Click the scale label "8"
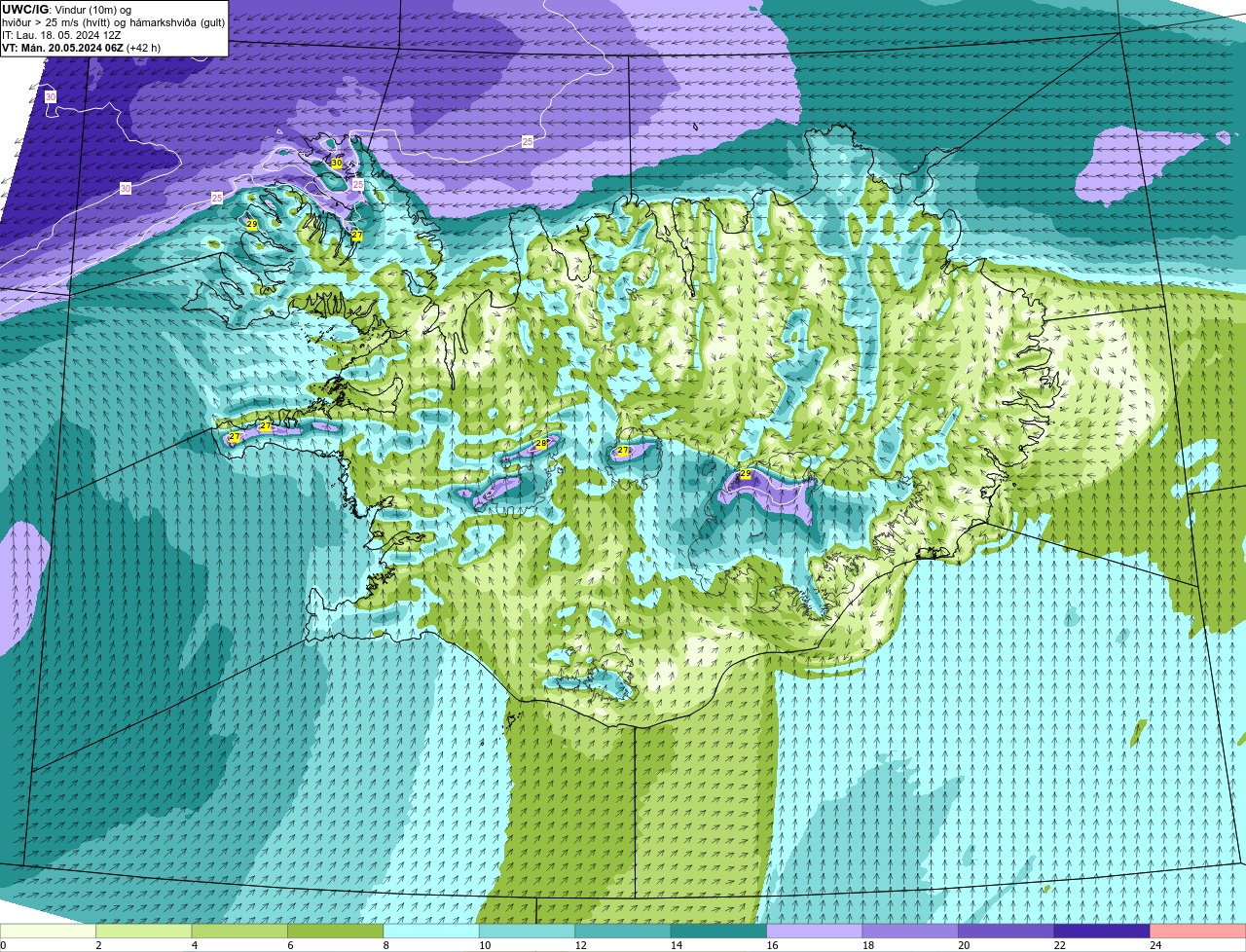The height and width of the screenshot is (952, 1246). point(385,945)
